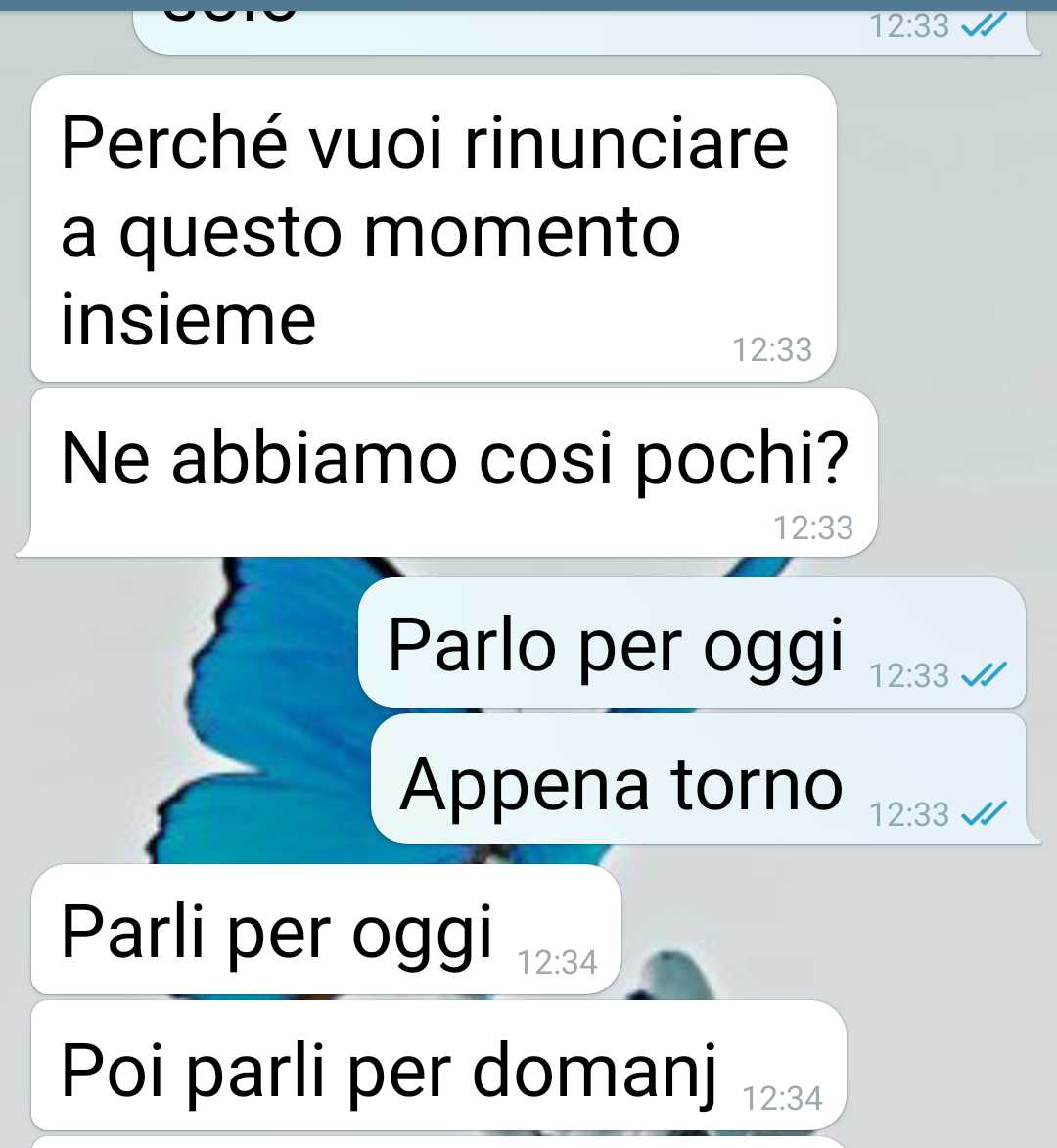Tap the 12:33 time on the topmost partial bubble

coord(909,26)
